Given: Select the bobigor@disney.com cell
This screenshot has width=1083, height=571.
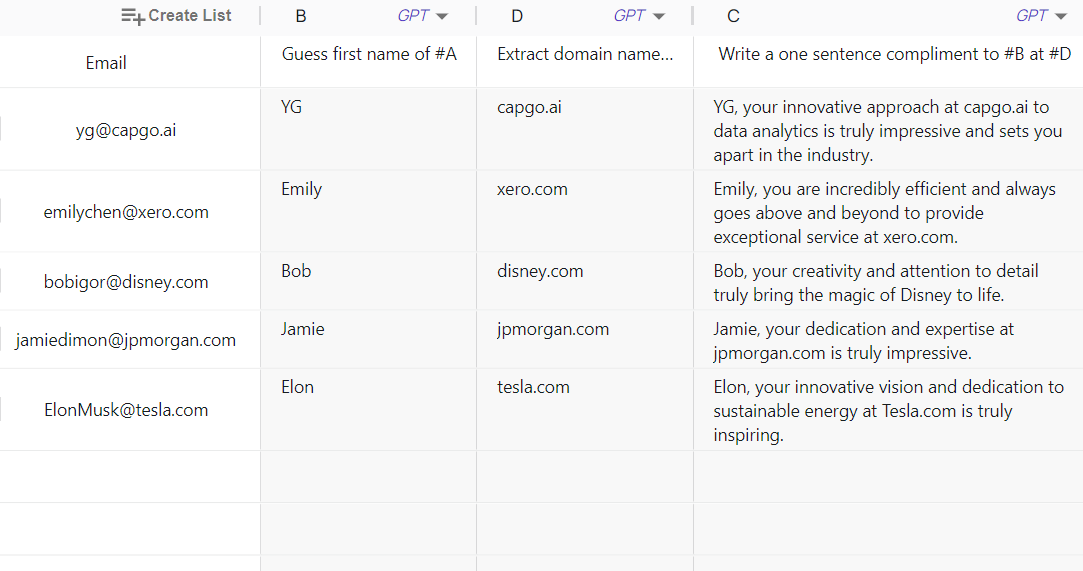Looking at the screenshot, I should 126,282.
